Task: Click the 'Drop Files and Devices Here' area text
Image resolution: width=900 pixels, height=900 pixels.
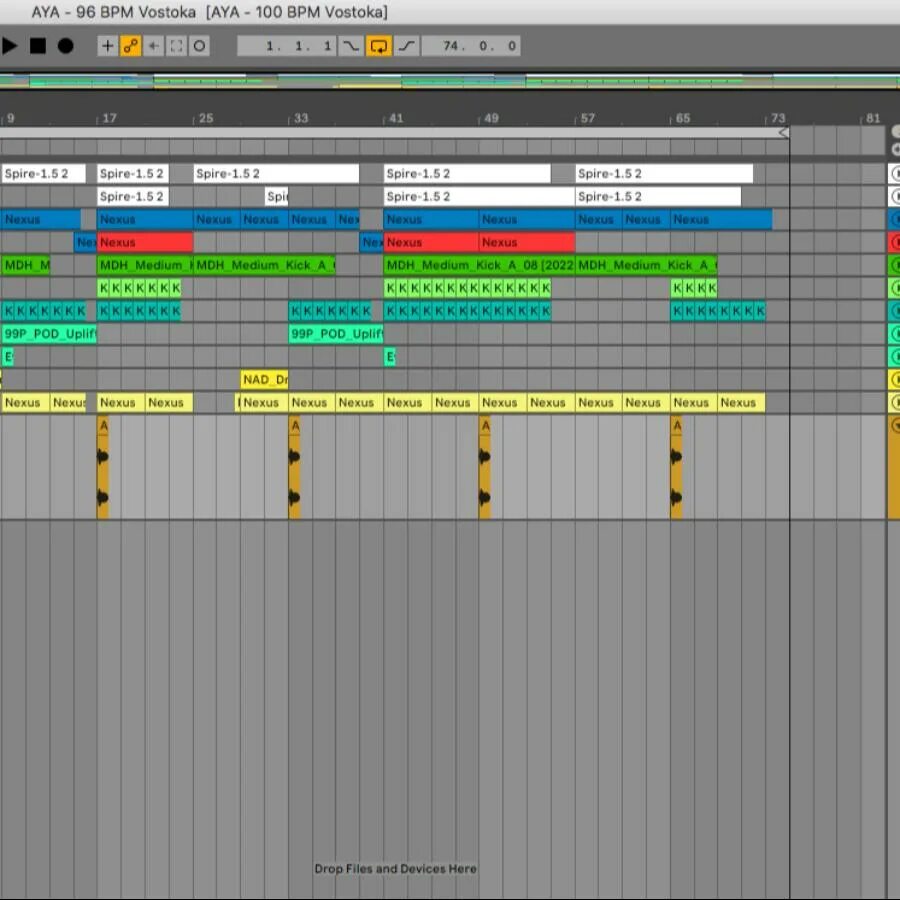Action: (395, 868)
